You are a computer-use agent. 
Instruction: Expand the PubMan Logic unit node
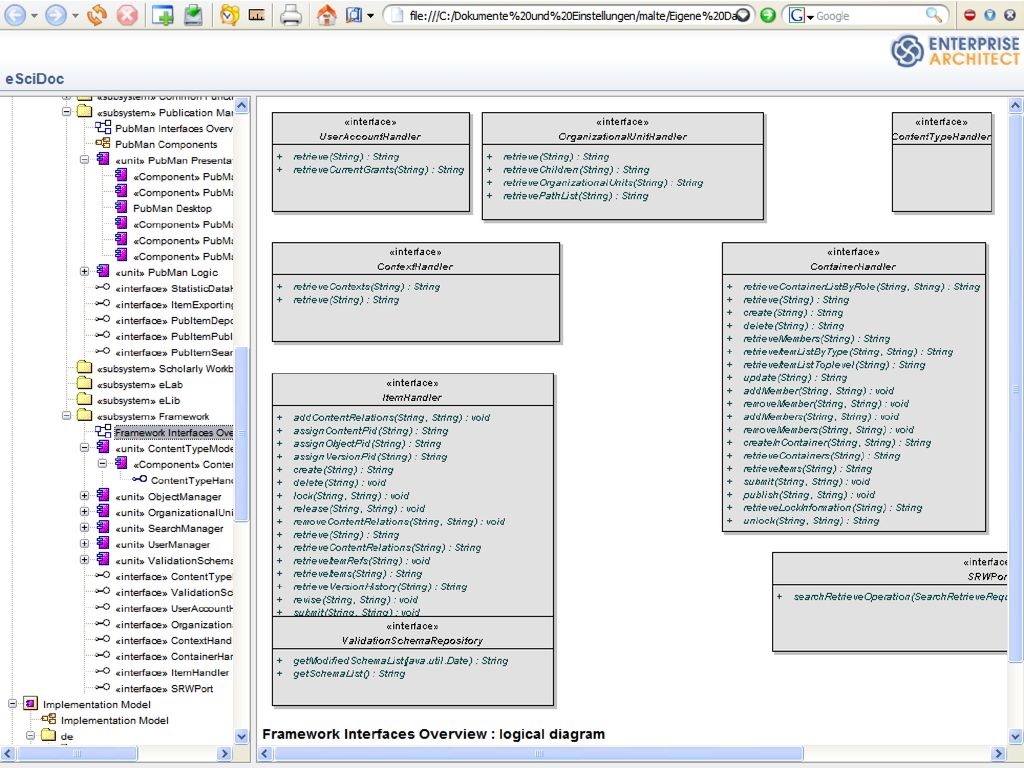(x=84, y=272)
